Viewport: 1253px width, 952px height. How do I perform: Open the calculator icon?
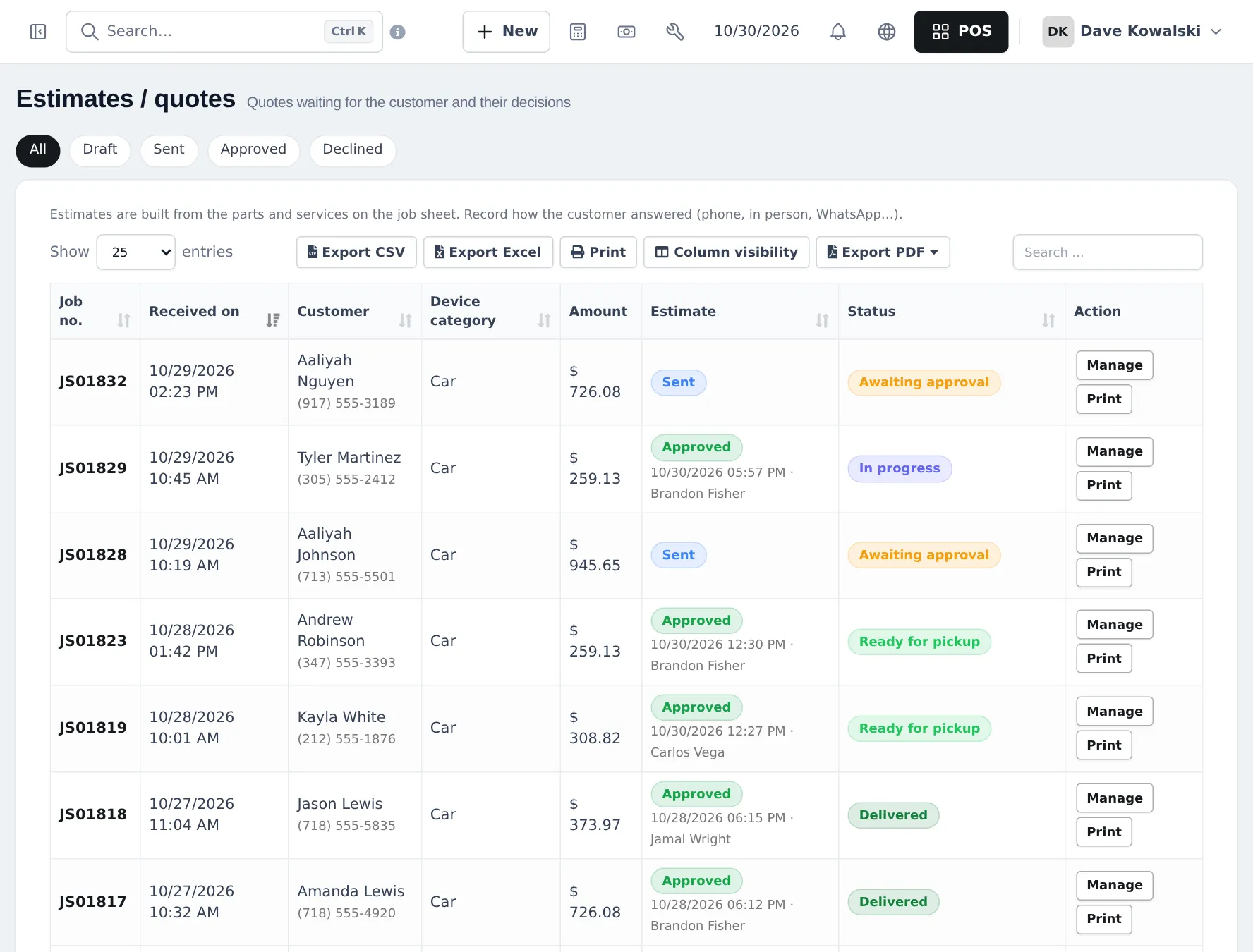tap(578, 32)
